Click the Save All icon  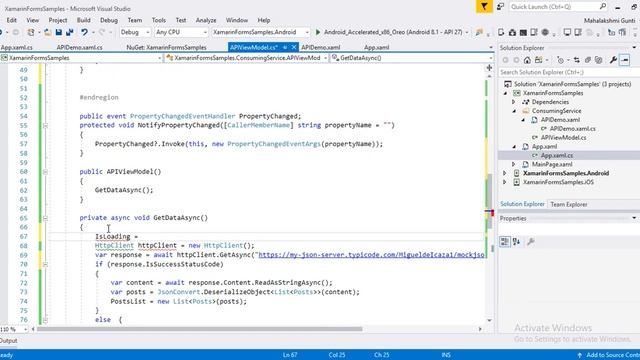tap(69, 32)
